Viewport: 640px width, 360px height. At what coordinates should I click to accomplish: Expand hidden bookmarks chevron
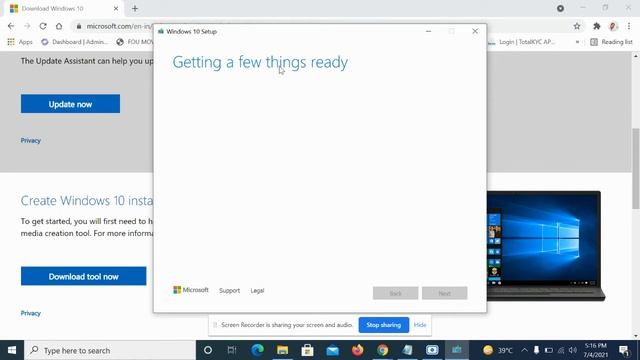pyautogui.click(x=577, y=42)
